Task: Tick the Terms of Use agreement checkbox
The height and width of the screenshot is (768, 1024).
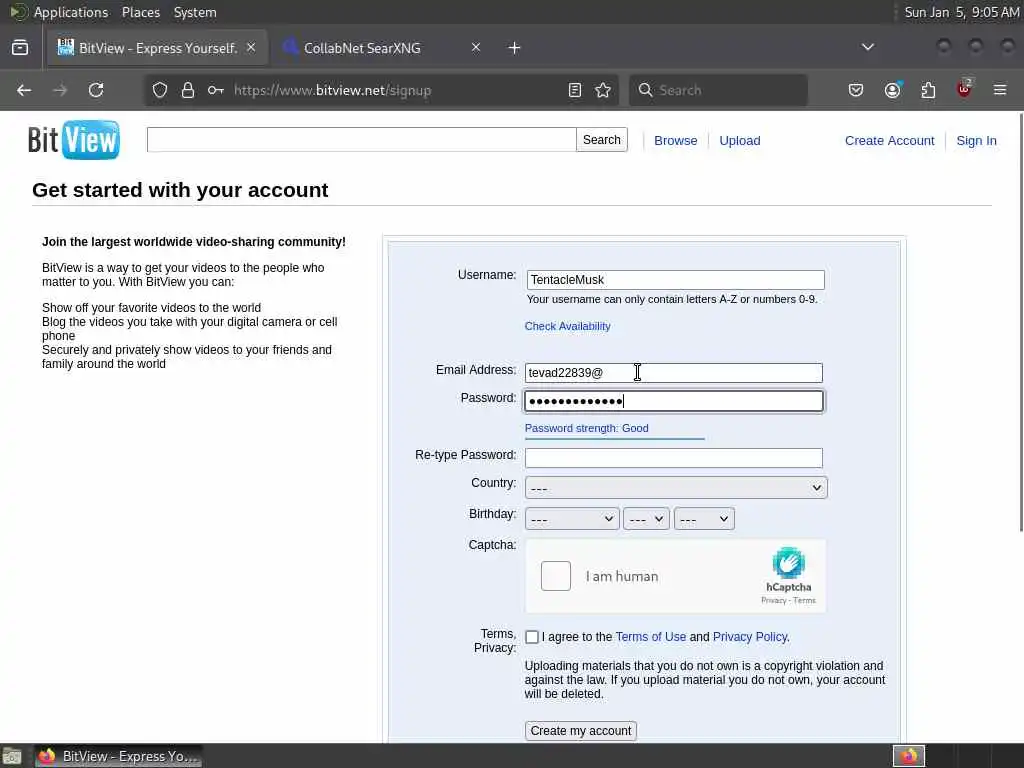Action: (x=532, y=637)
